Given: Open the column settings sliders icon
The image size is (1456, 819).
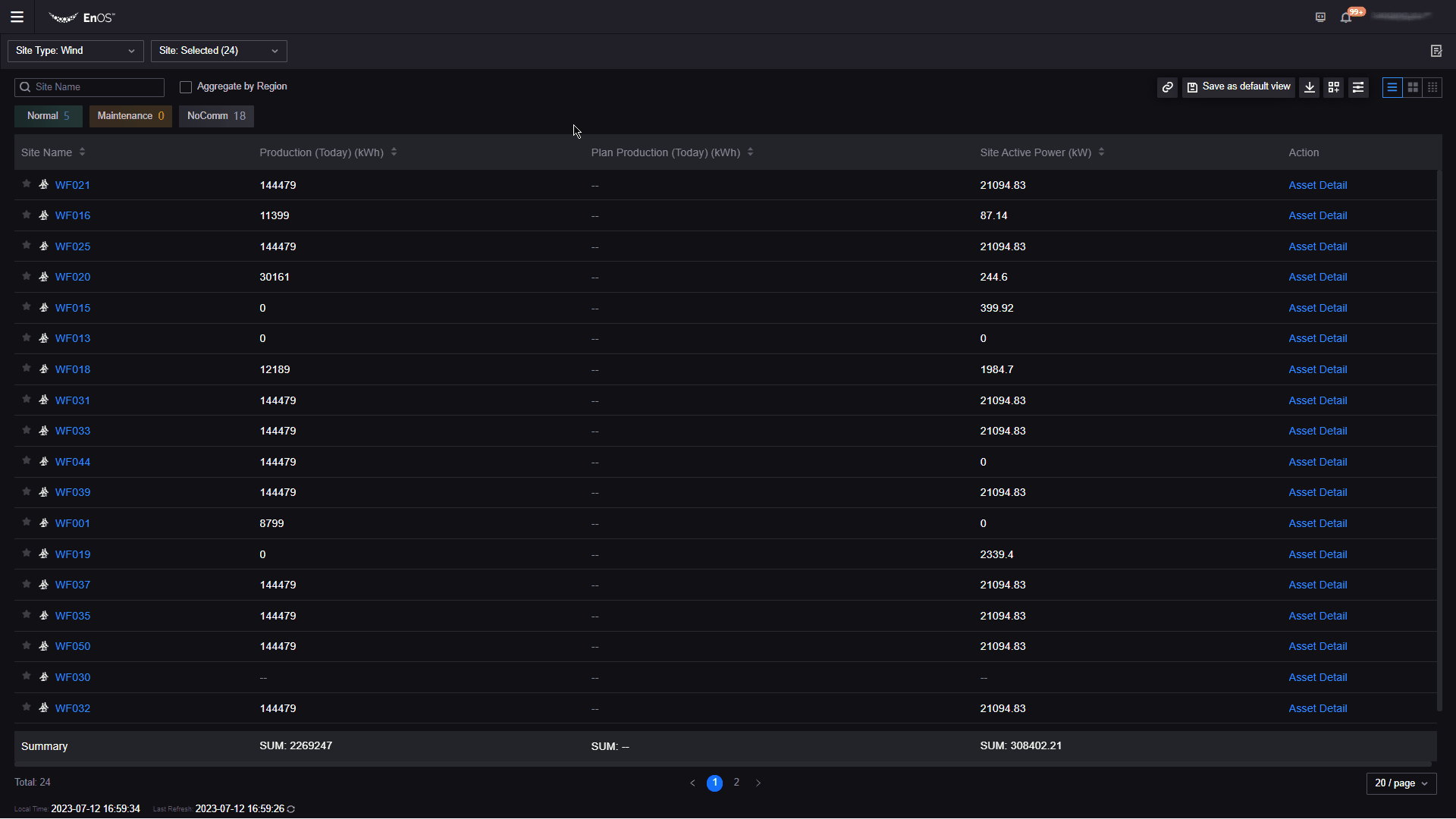Looking at the screenshot, I should coord(1358,87).
